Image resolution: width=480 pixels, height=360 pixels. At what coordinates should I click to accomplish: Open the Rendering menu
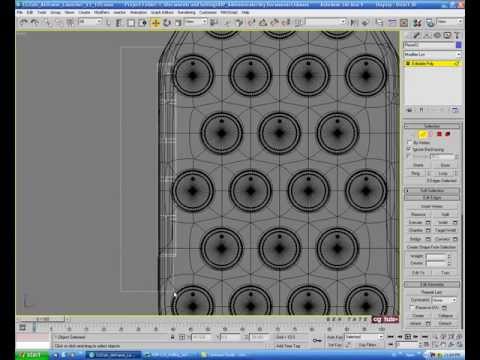coord(186,12)
